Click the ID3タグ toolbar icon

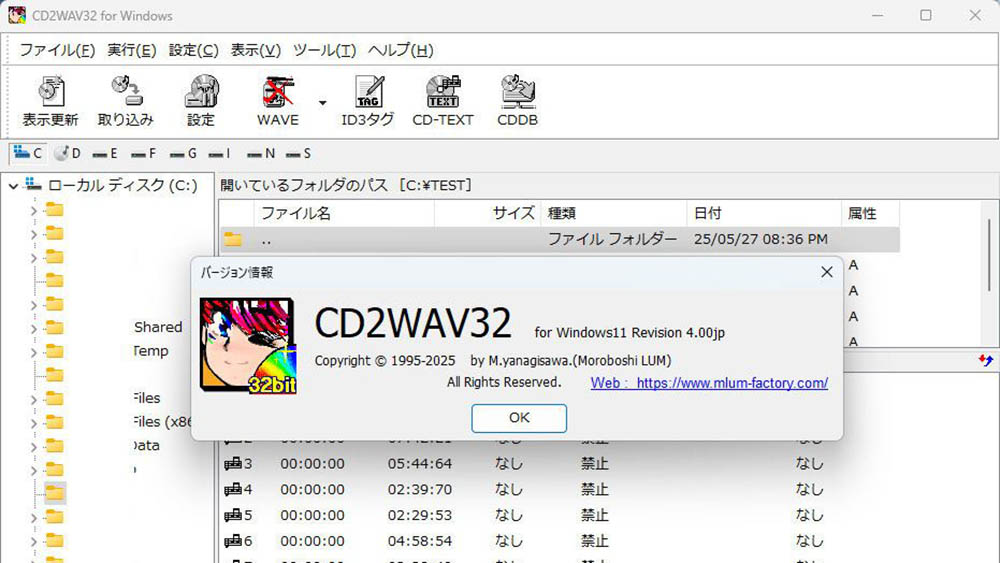pos(368,101)
